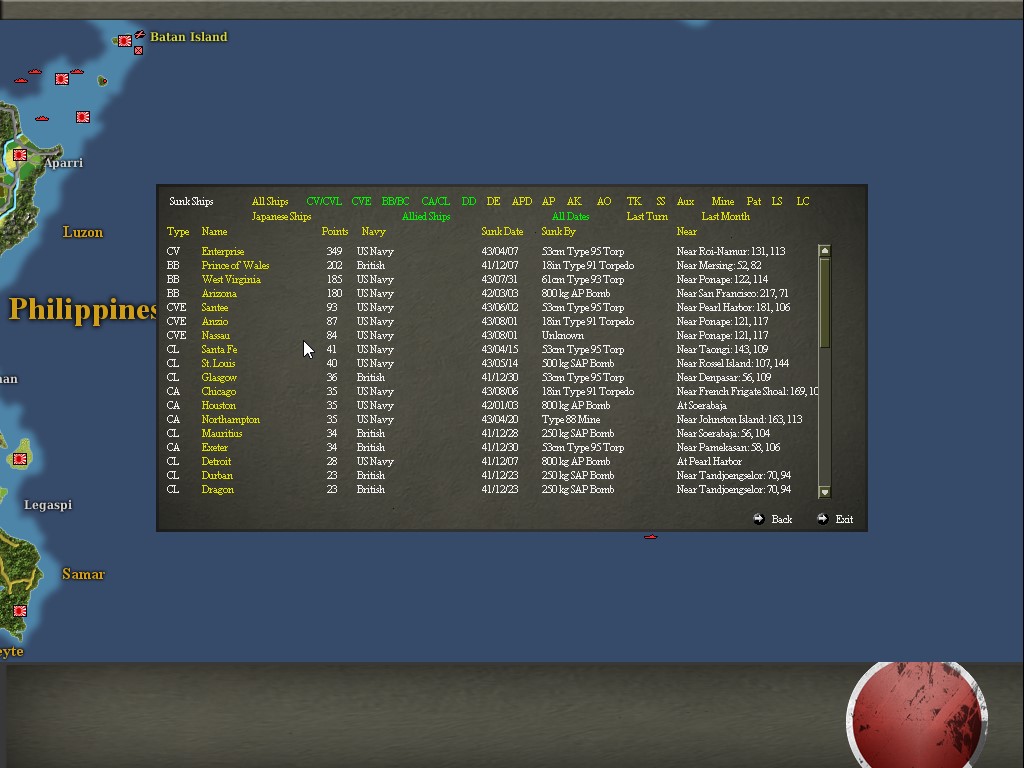Open the Houston ship entry
Screen dimensions: 1024x768
coord(218,406)
